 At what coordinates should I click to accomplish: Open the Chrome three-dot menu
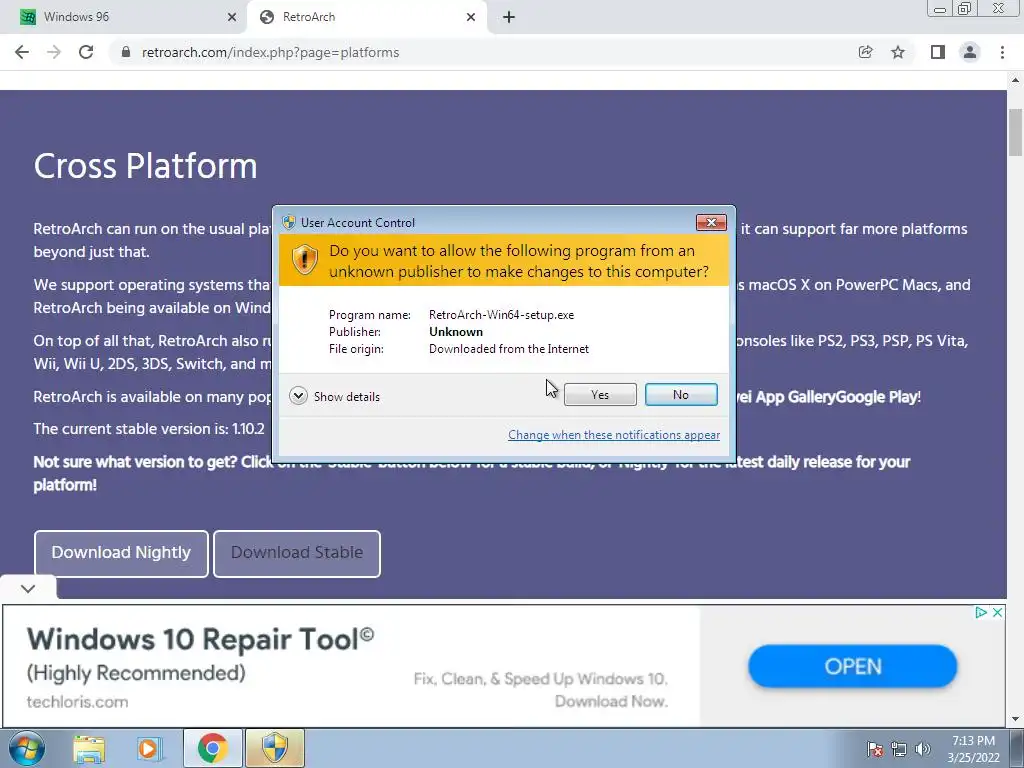[1002, 52]
